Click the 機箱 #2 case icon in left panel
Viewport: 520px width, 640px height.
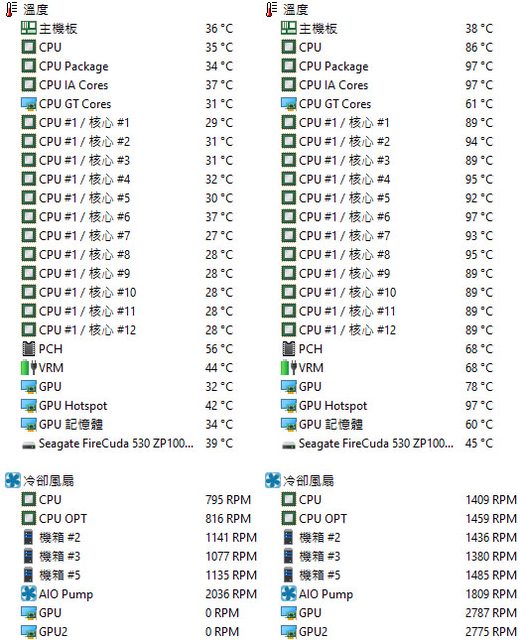pos(28,537)
